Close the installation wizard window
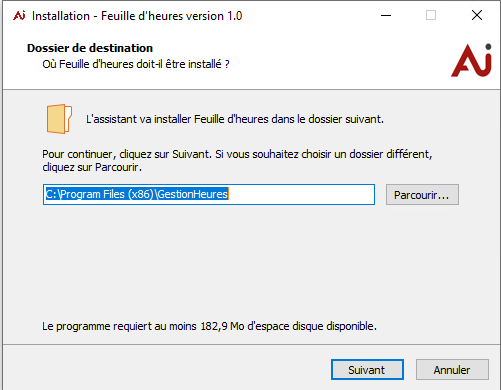 click(x=477, y=15)
